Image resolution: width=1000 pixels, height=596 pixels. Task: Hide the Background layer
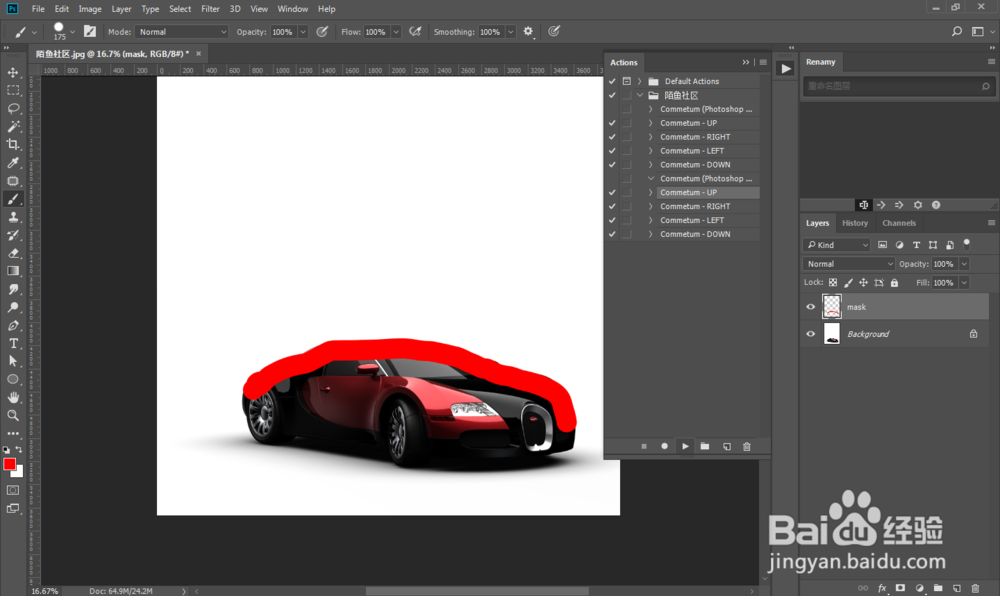click(811, 334)
